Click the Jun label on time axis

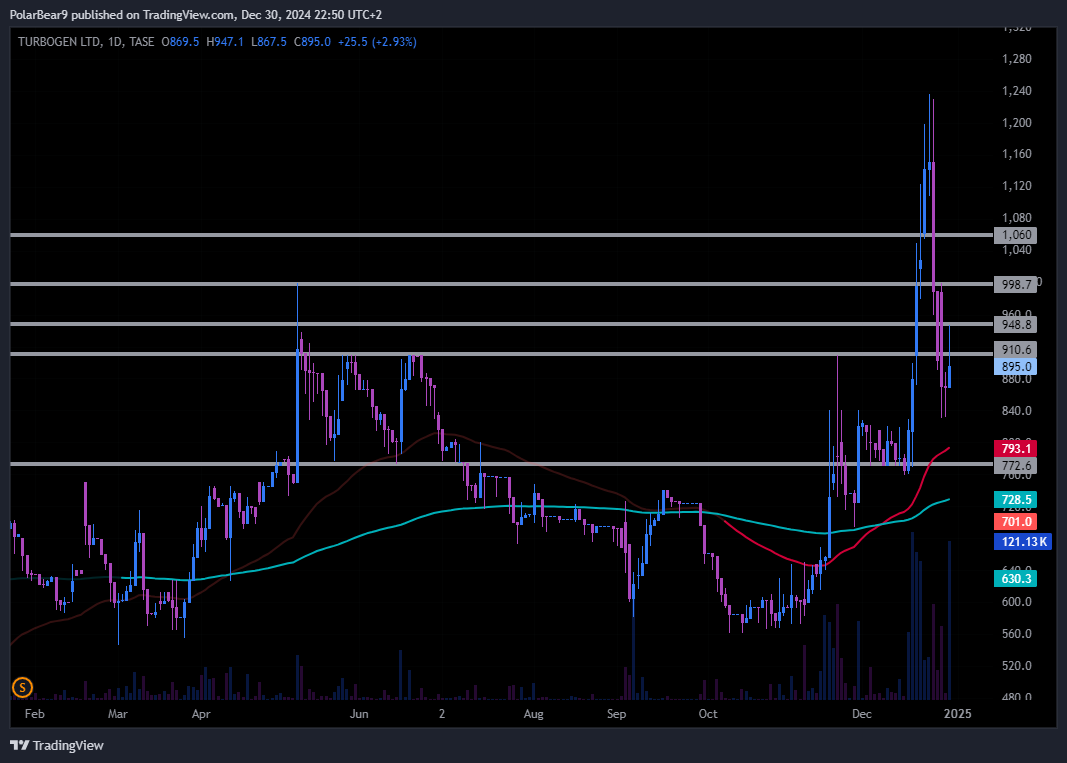[x=359, y=713]
